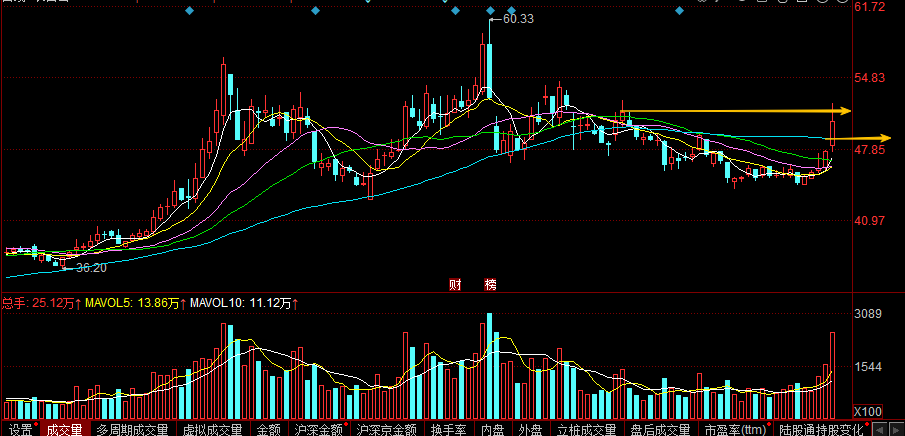Click the rightmost blue diamond event marker
The height and width of the screenshot is (436, 905).
[680, 10]
